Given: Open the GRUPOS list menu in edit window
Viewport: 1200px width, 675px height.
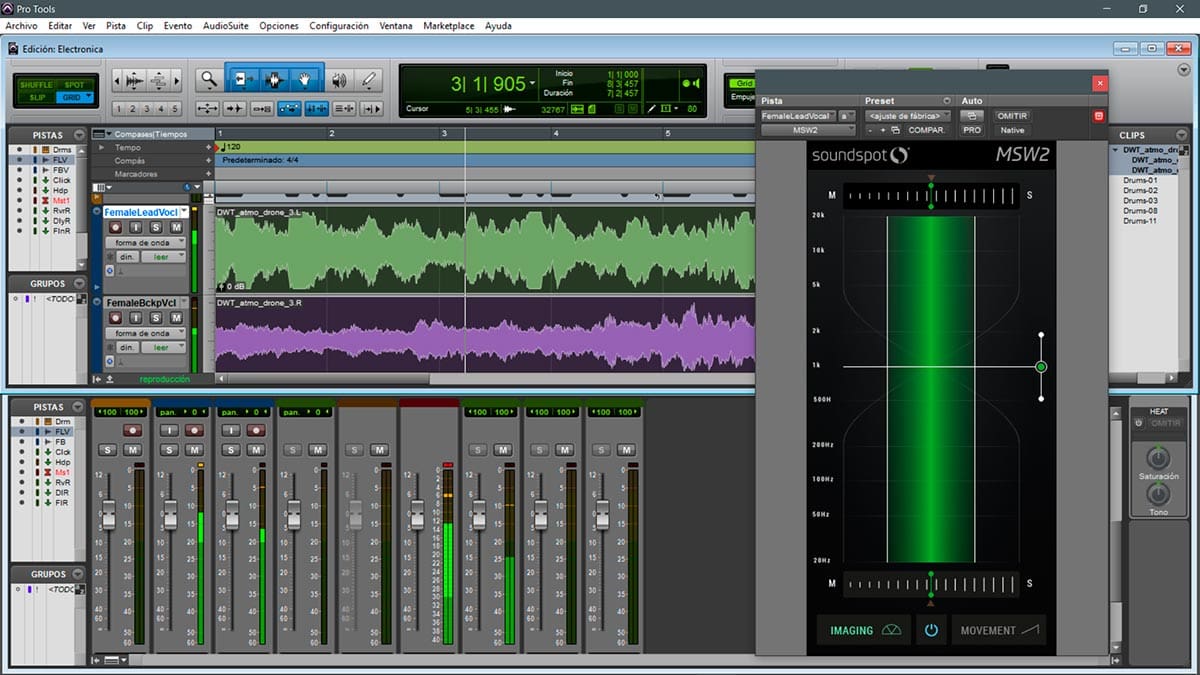Looking at the screenshot, I should tap(78, 283).
